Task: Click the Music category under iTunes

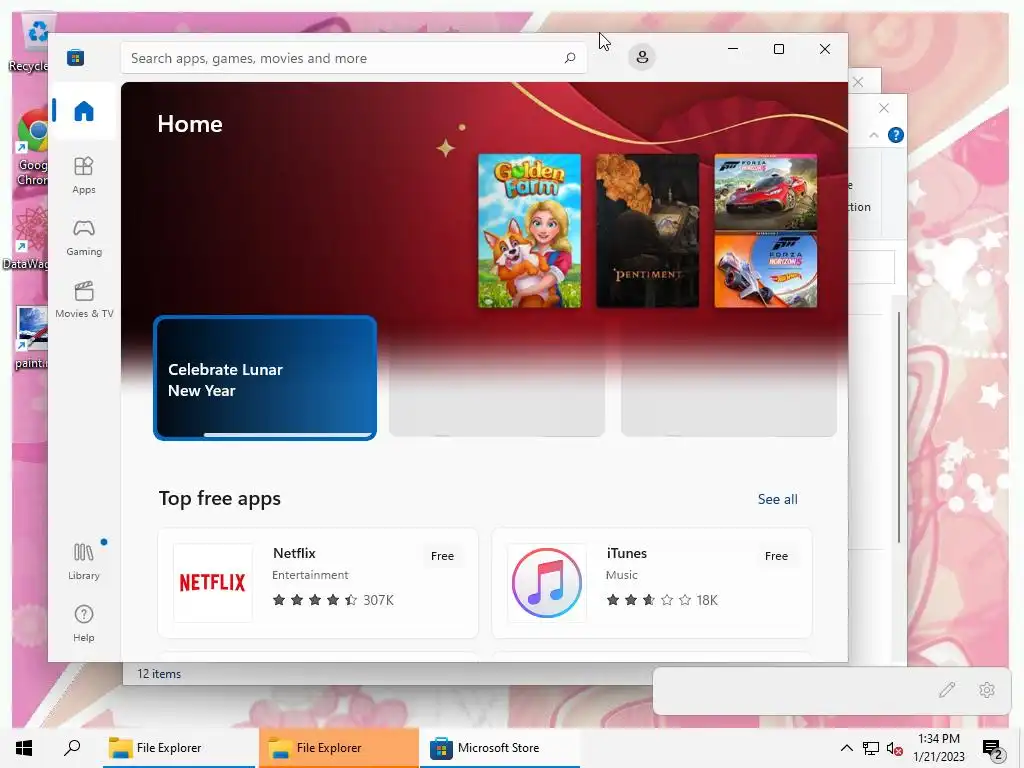Action: 622,575
